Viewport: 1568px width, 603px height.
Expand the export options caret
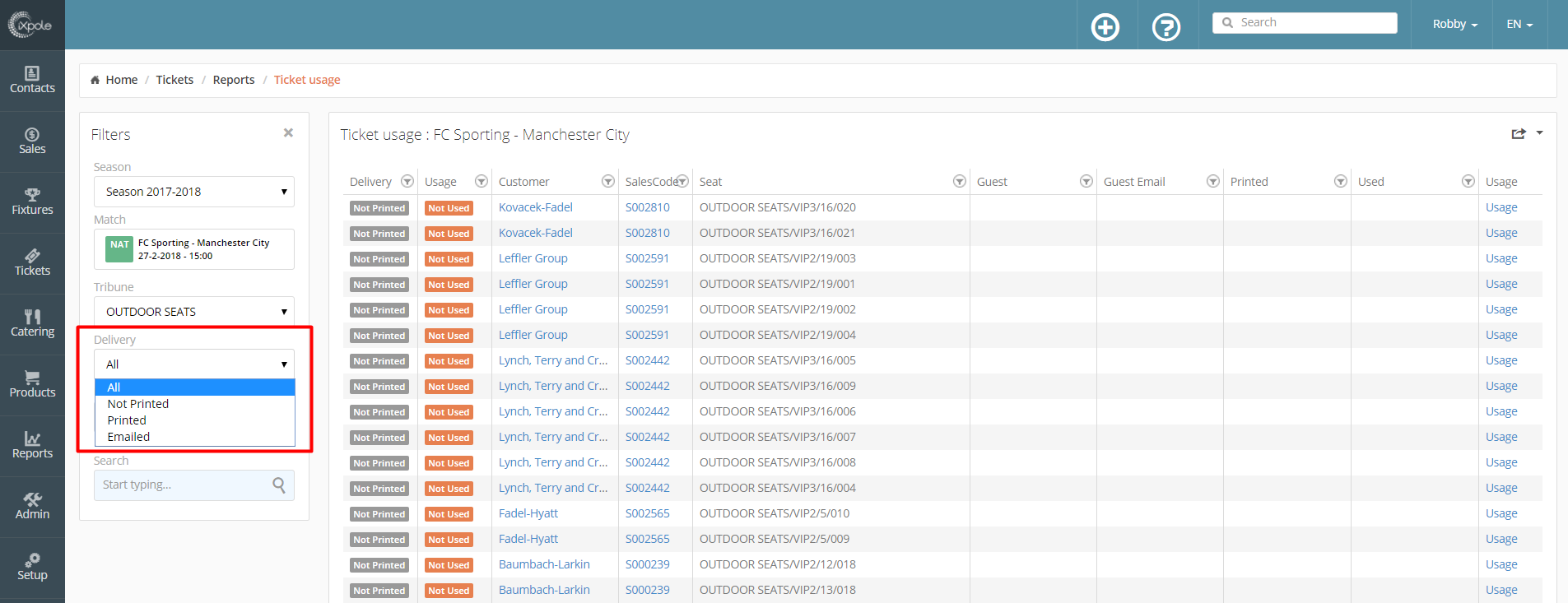coord(1539,132)
